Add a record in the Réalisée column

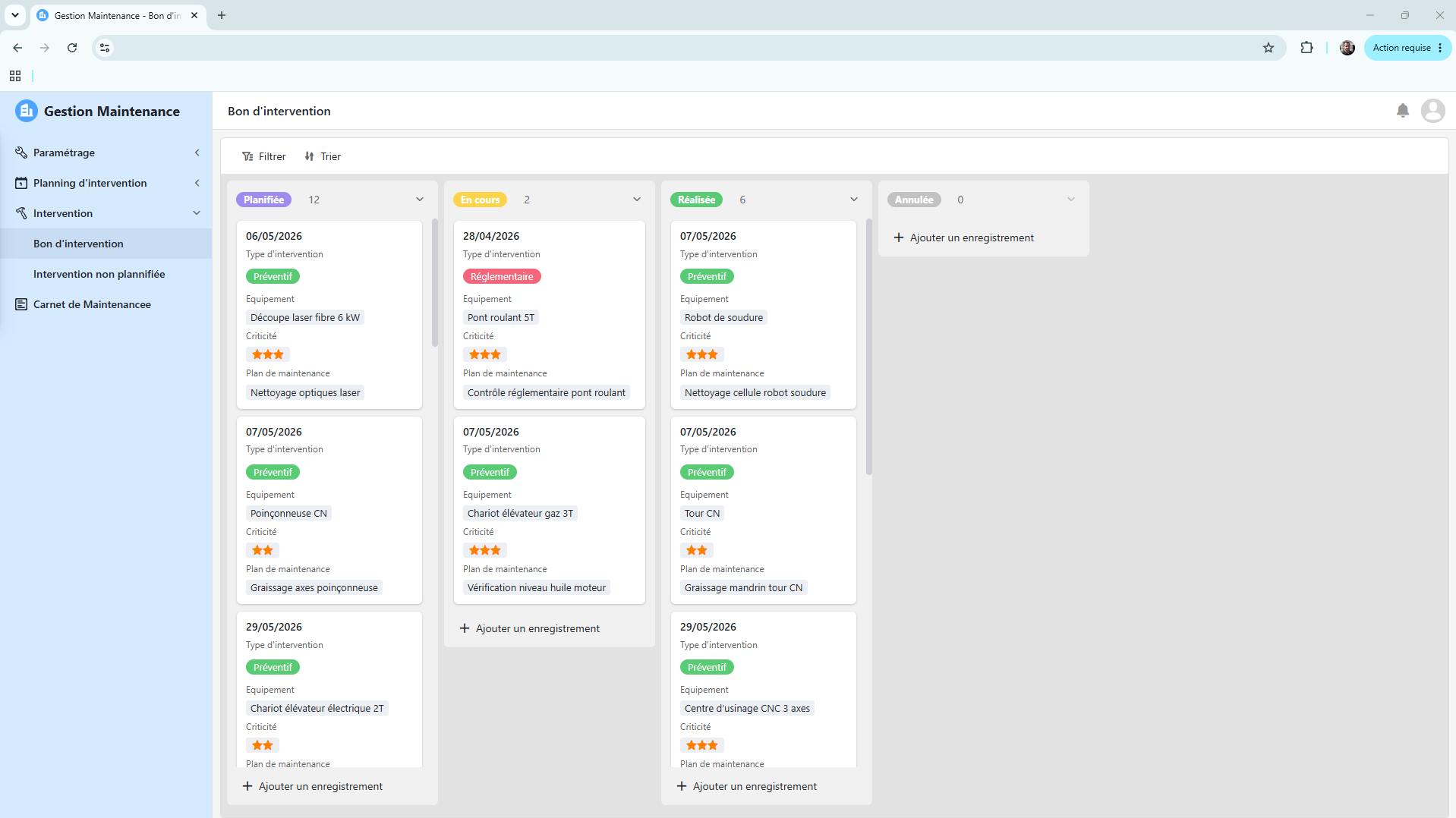tap(747, 786)
